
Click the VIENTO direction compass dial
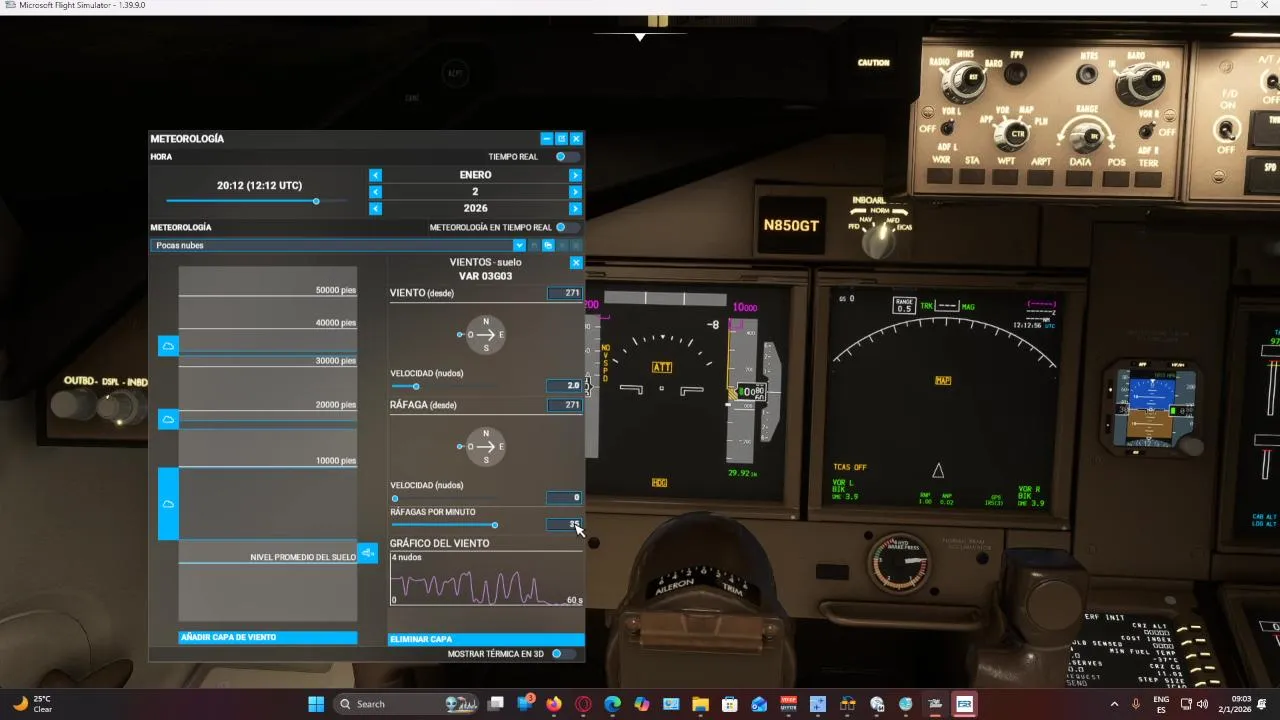coord(486,334)
